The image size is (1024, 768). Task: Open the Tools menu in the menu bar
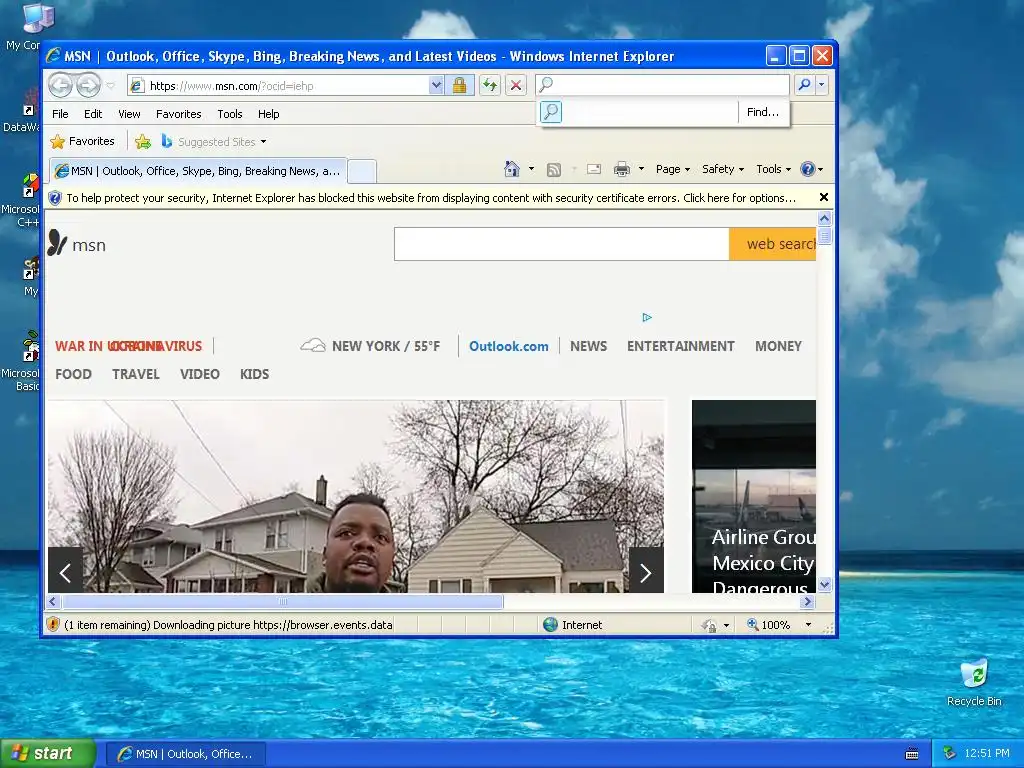click(x=230, y=114)
